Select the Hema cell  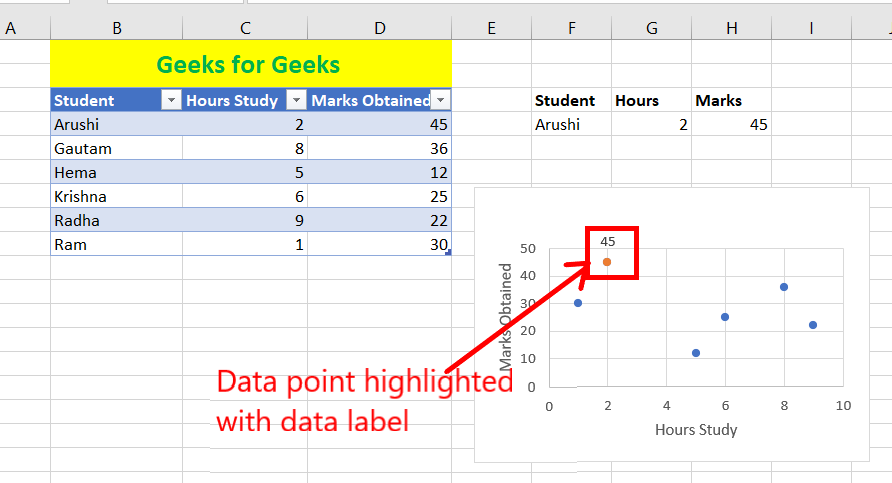[x=117, y=172]
